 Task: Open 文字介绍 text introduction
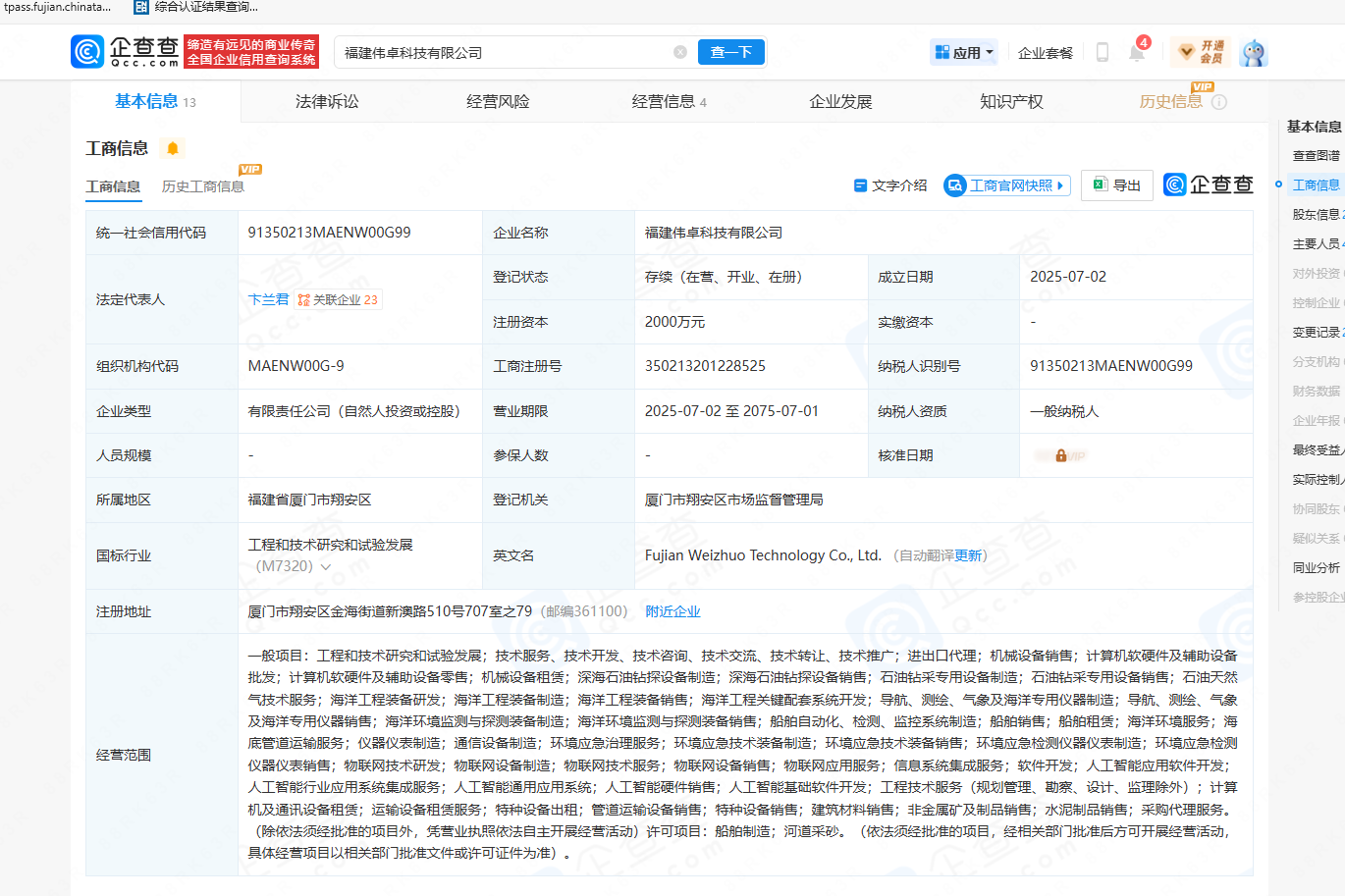(x=889, y=185)
